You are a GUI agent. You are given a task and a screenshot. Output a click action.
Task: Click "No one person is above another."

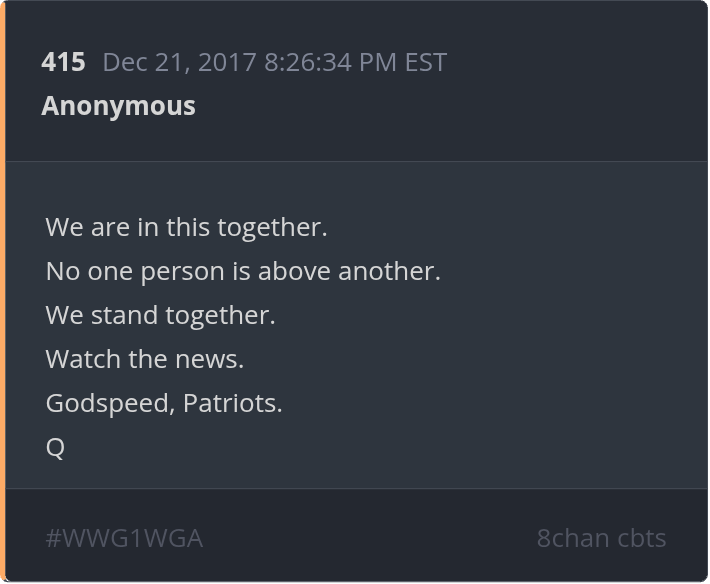(243, 271)
